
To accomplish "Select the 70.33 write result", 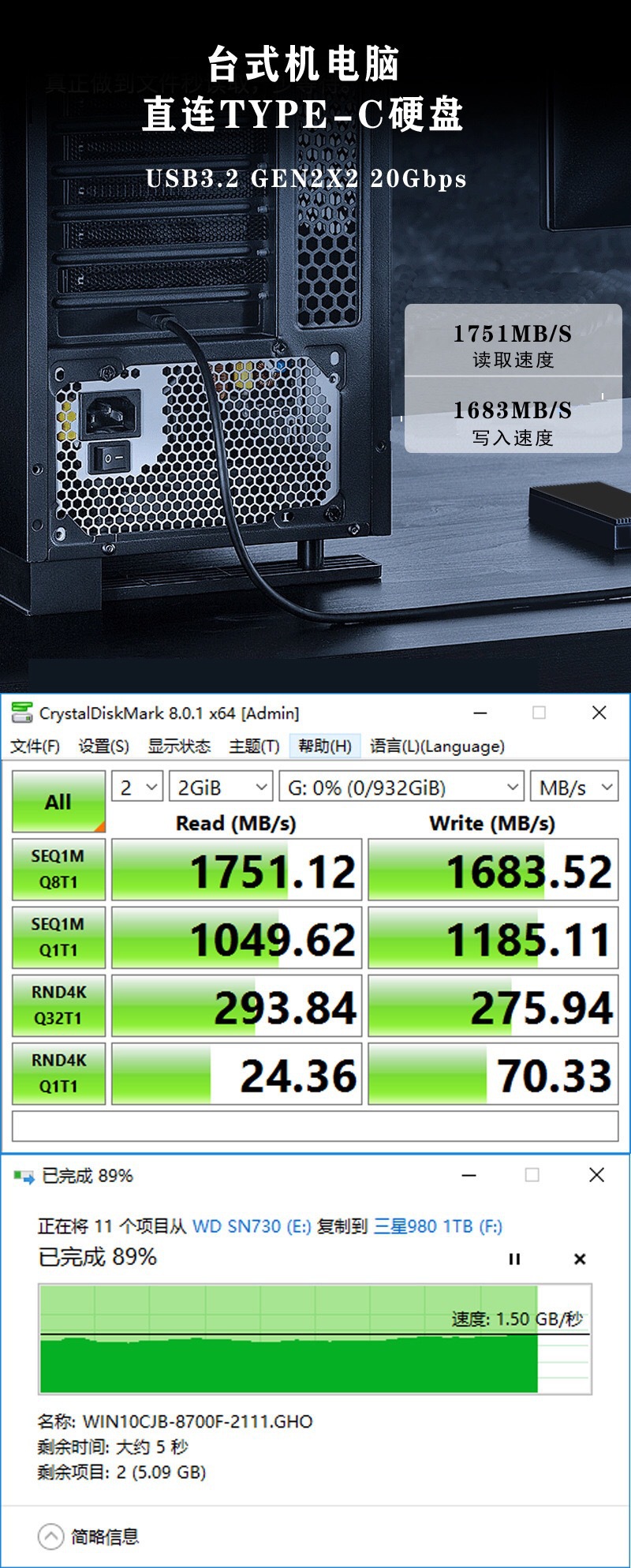I will click(494, 1073).
